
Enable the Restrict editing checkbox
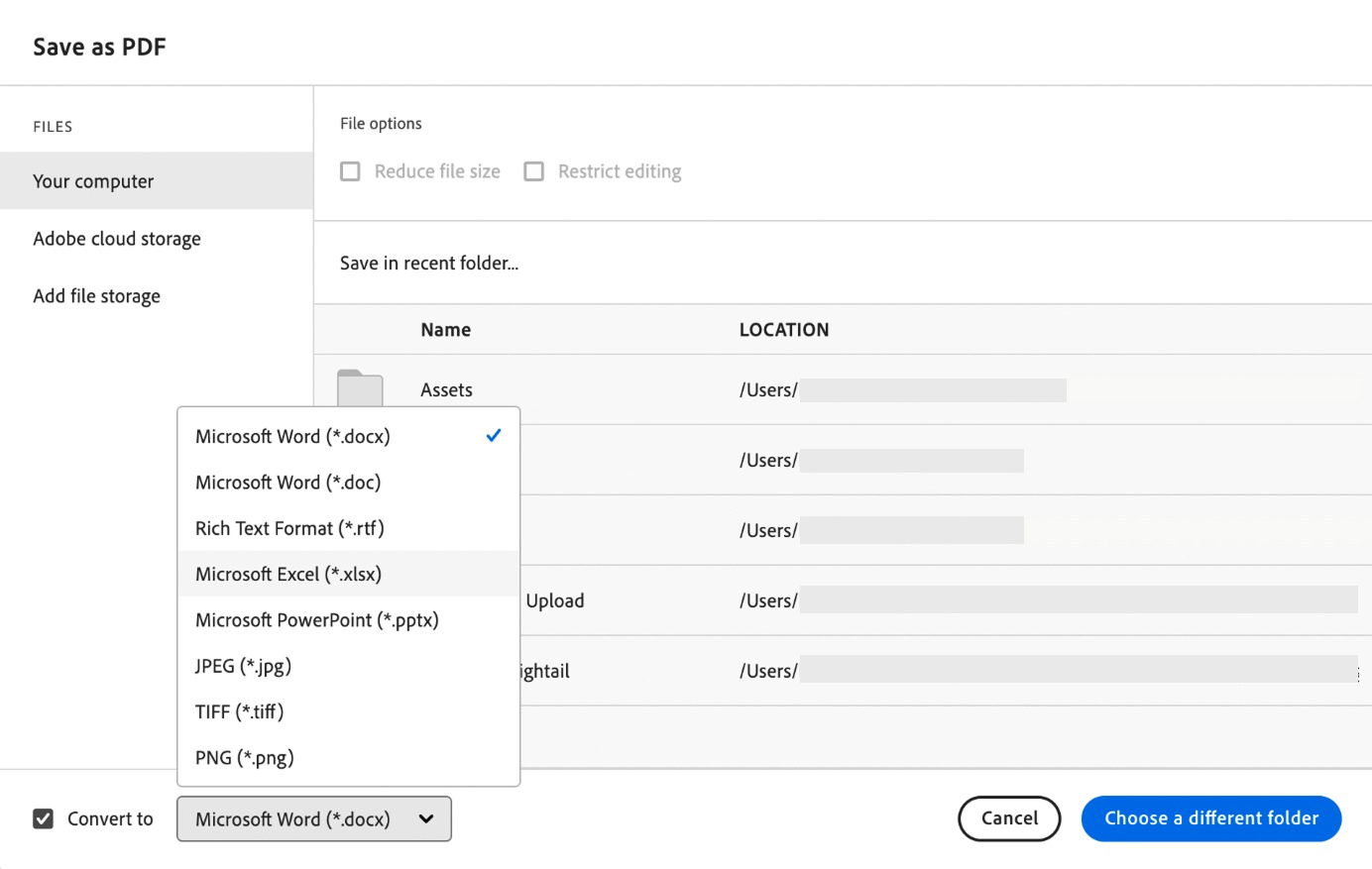tap(533, 171)
